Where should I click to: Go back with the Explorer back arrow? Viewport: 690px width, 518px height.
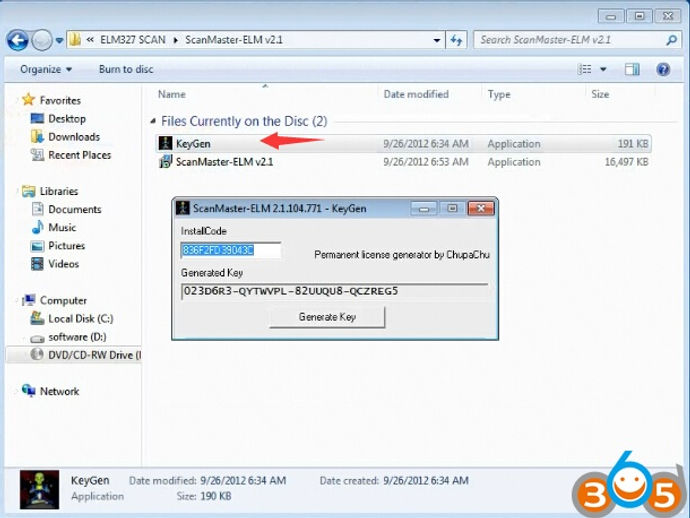(x=18, y=40)
